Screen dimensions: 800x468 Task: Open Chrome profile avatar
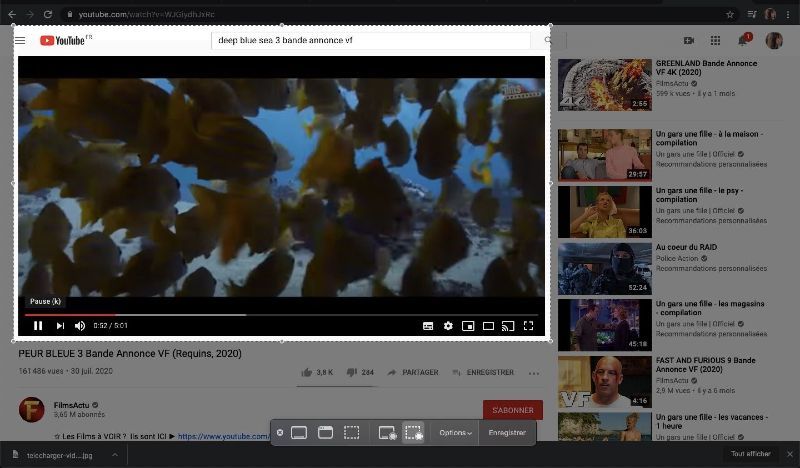point(770,14)
